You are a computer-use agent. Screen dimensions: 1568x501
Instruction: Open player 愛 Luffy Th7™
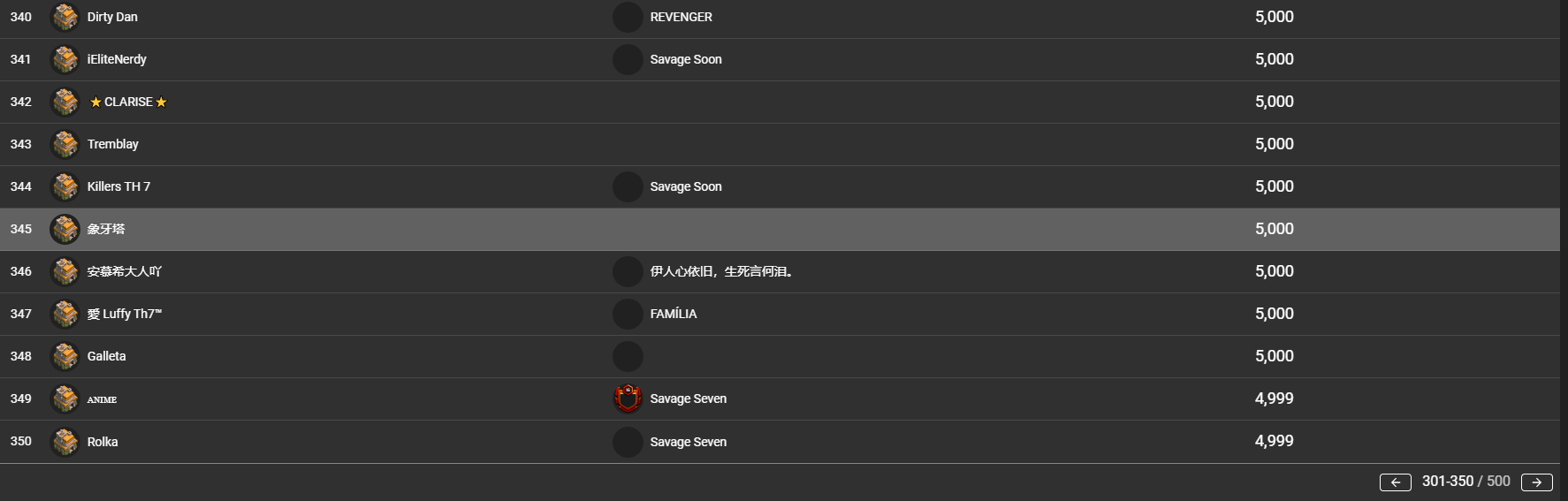[x=124, y=314]
